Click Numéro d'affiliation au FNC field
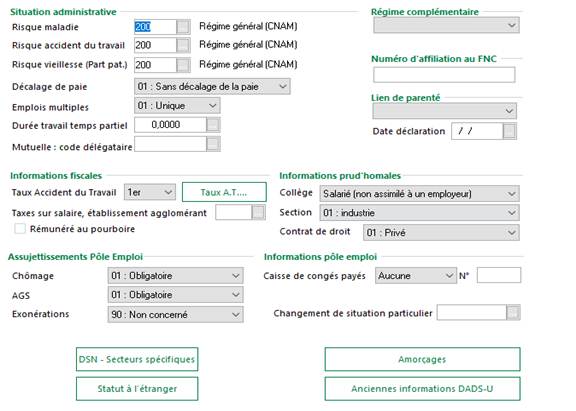576x411 pixels. tap(444, 75)
